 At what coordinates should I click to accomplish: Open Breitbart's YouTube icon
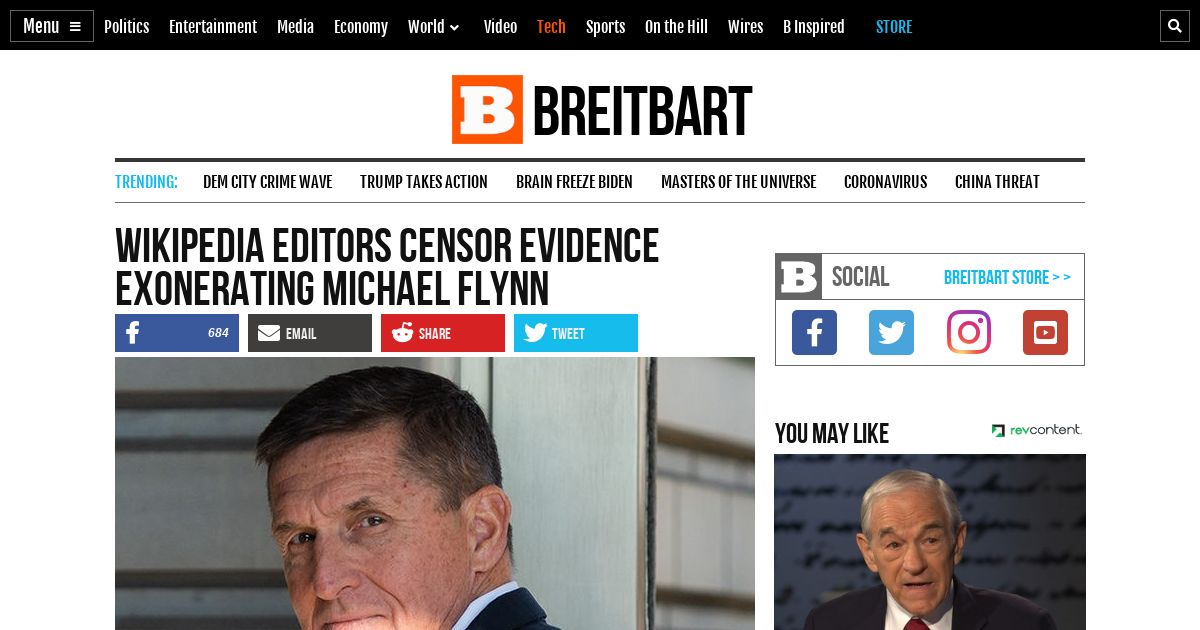pos(1045,332)
